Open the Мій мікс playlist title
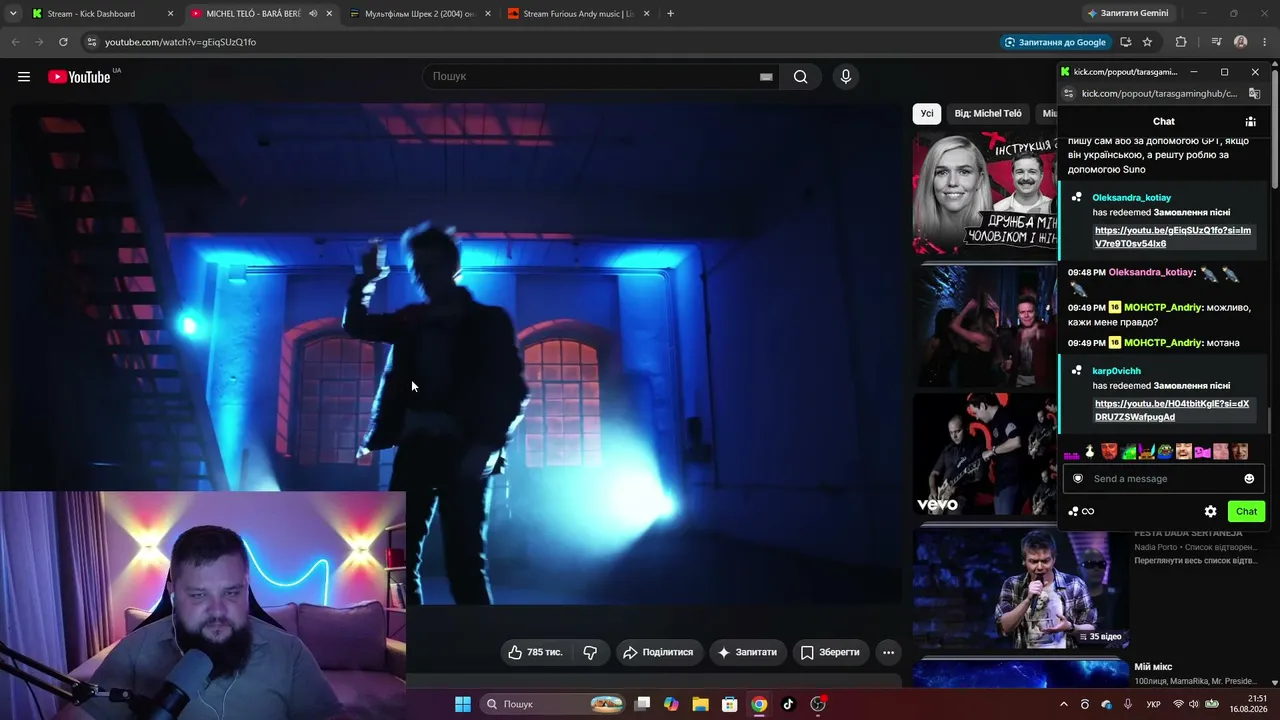 pos(1153,667)
